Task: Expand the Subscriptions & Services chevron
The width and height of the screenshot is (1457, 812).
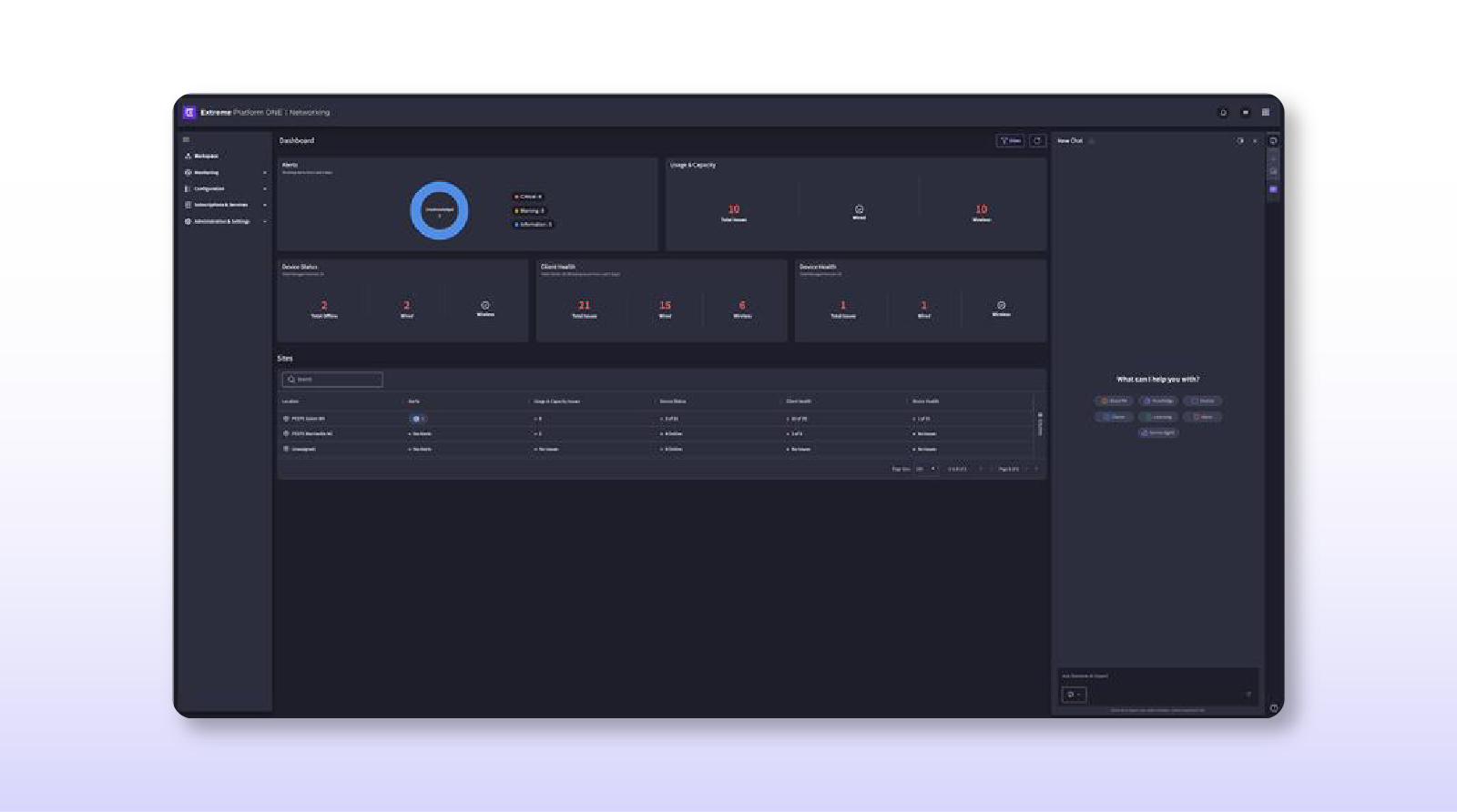Action: pyautogui.click(x=265, y=205)
